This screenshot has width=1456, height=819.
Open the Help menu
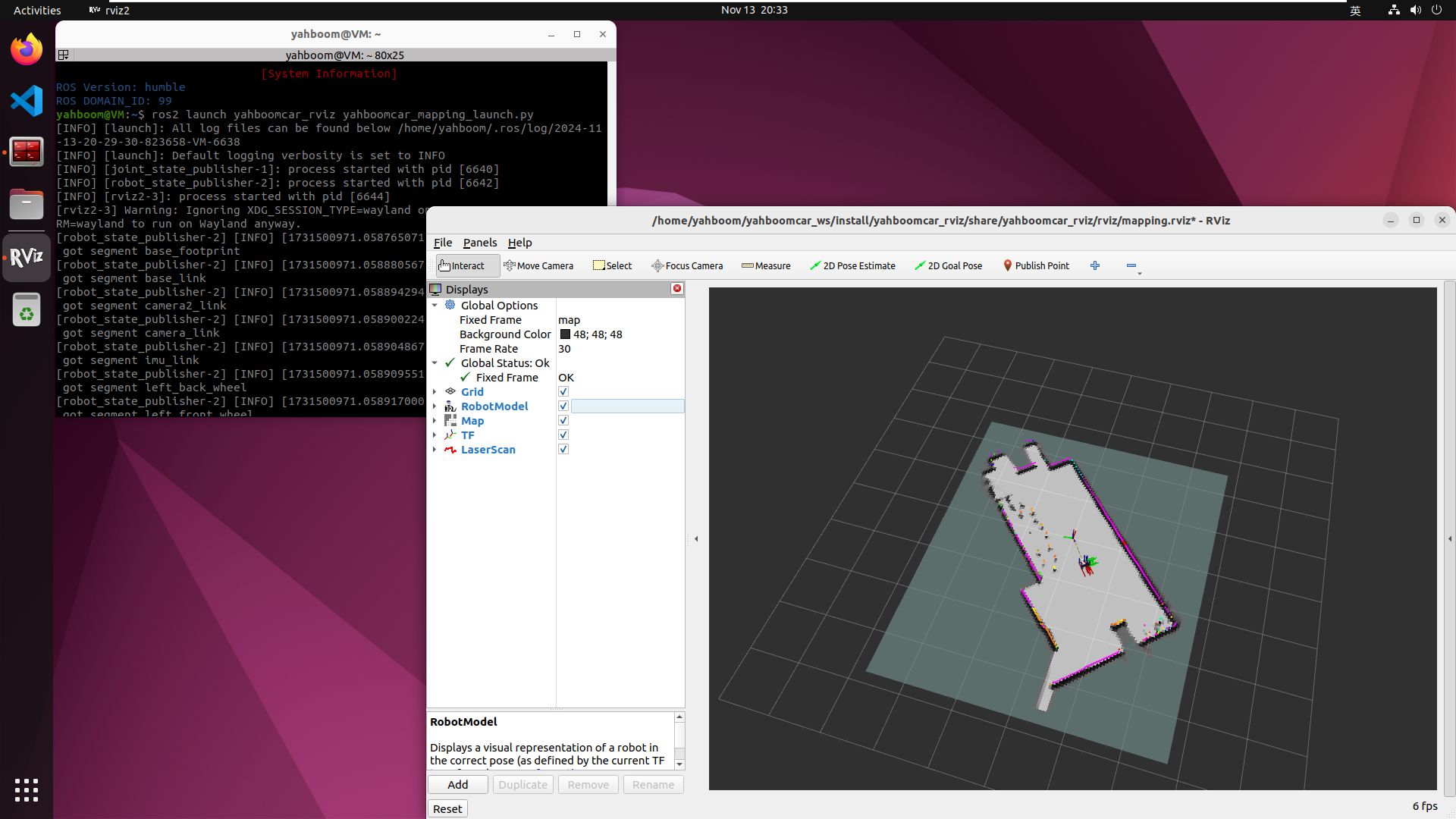tap(519, 243)
